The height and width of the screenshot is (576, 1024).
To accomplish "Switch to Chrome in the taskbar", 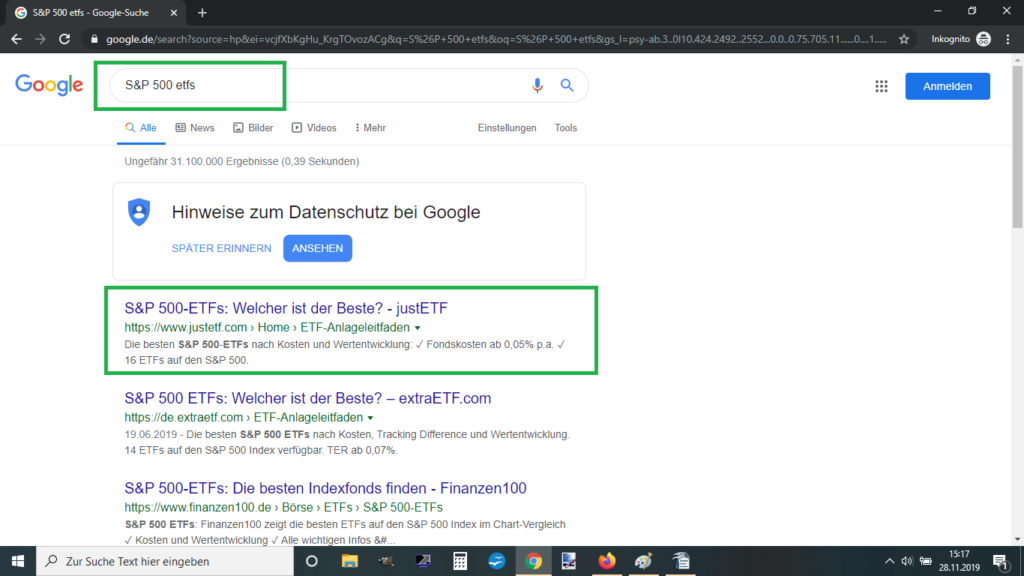I will 534,561.
